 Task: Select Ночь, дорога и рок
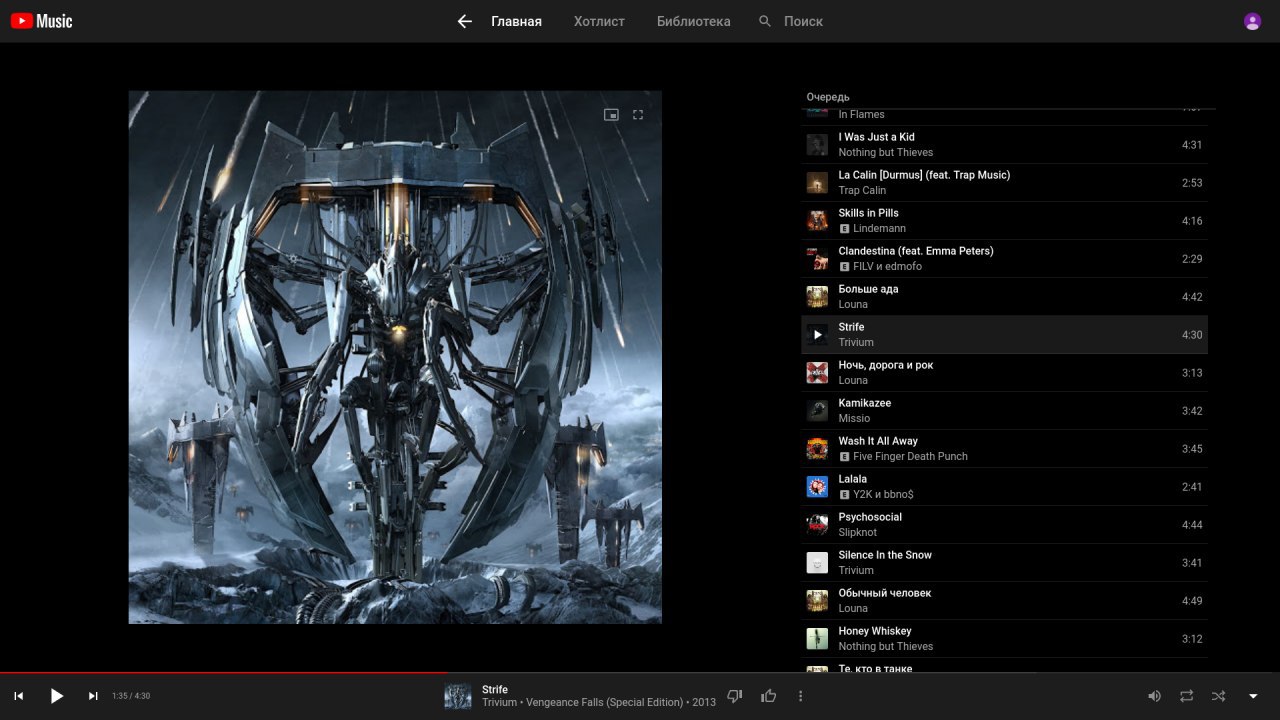tap(885, 365)
